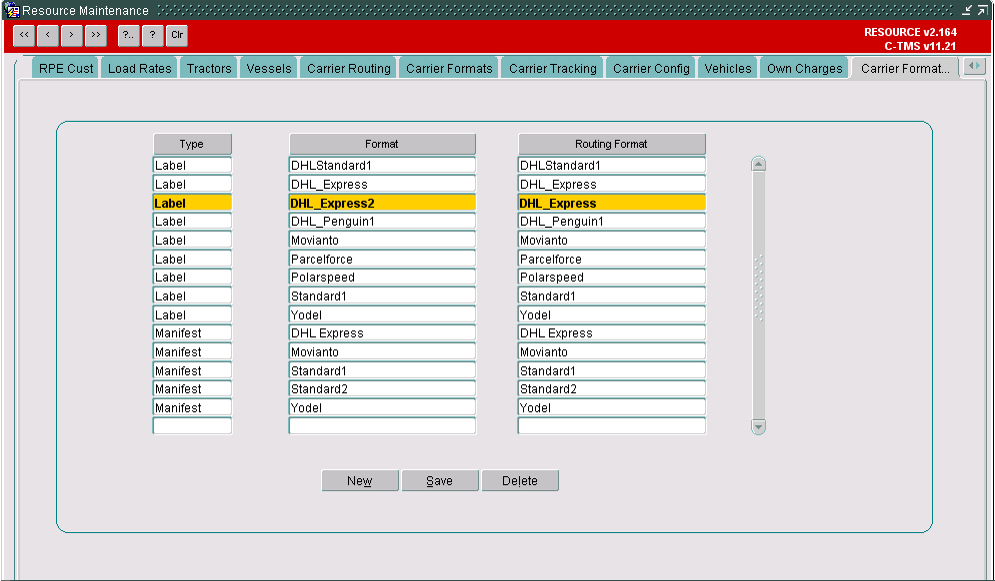Click the Manifest Type field beside Standard2

click(x=192, y=389)
